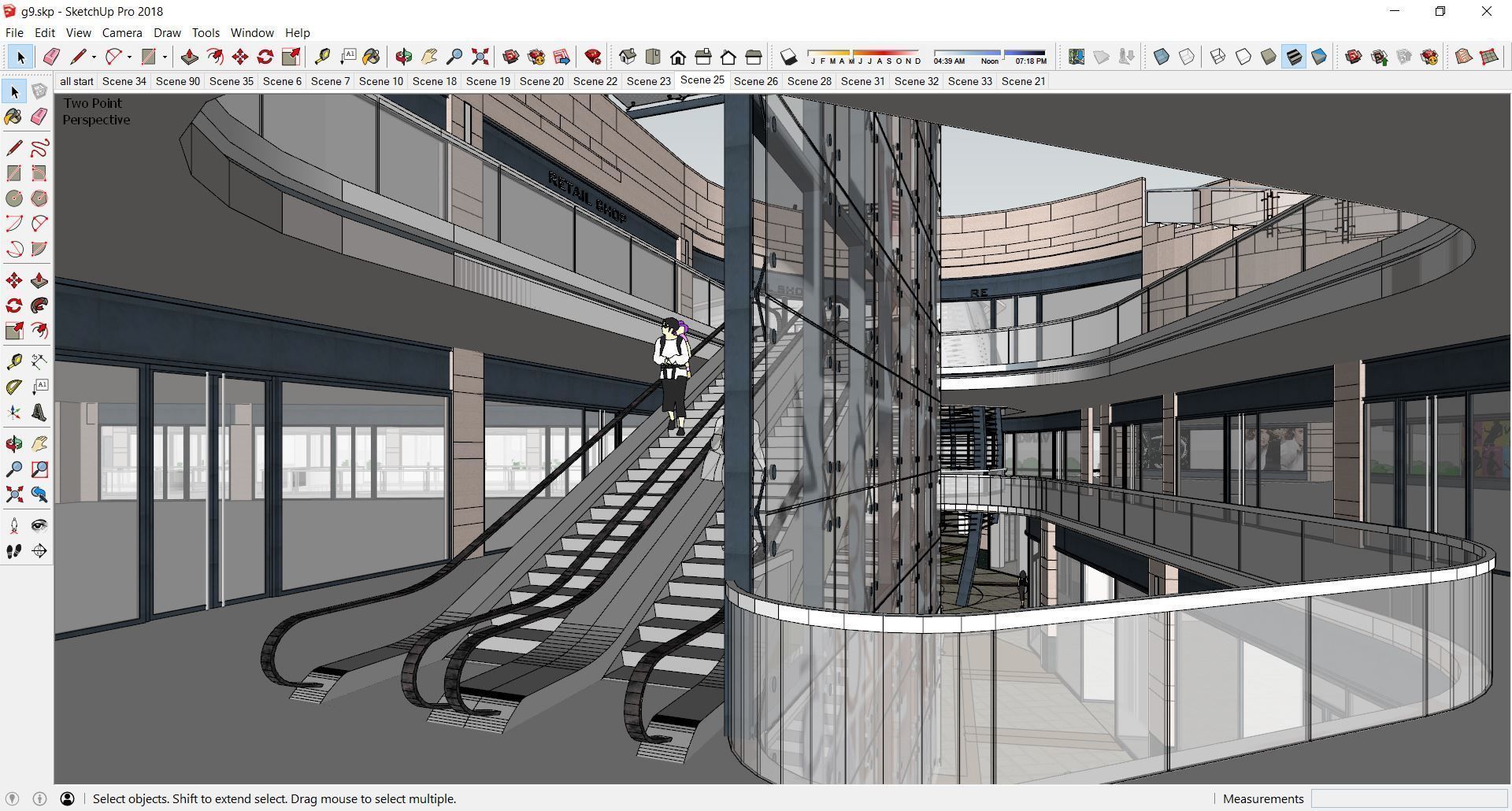The height and width of the screenshot is (811, 1512).
Task: Switch to the Scene 18 tab
Action: coord(434,81)
